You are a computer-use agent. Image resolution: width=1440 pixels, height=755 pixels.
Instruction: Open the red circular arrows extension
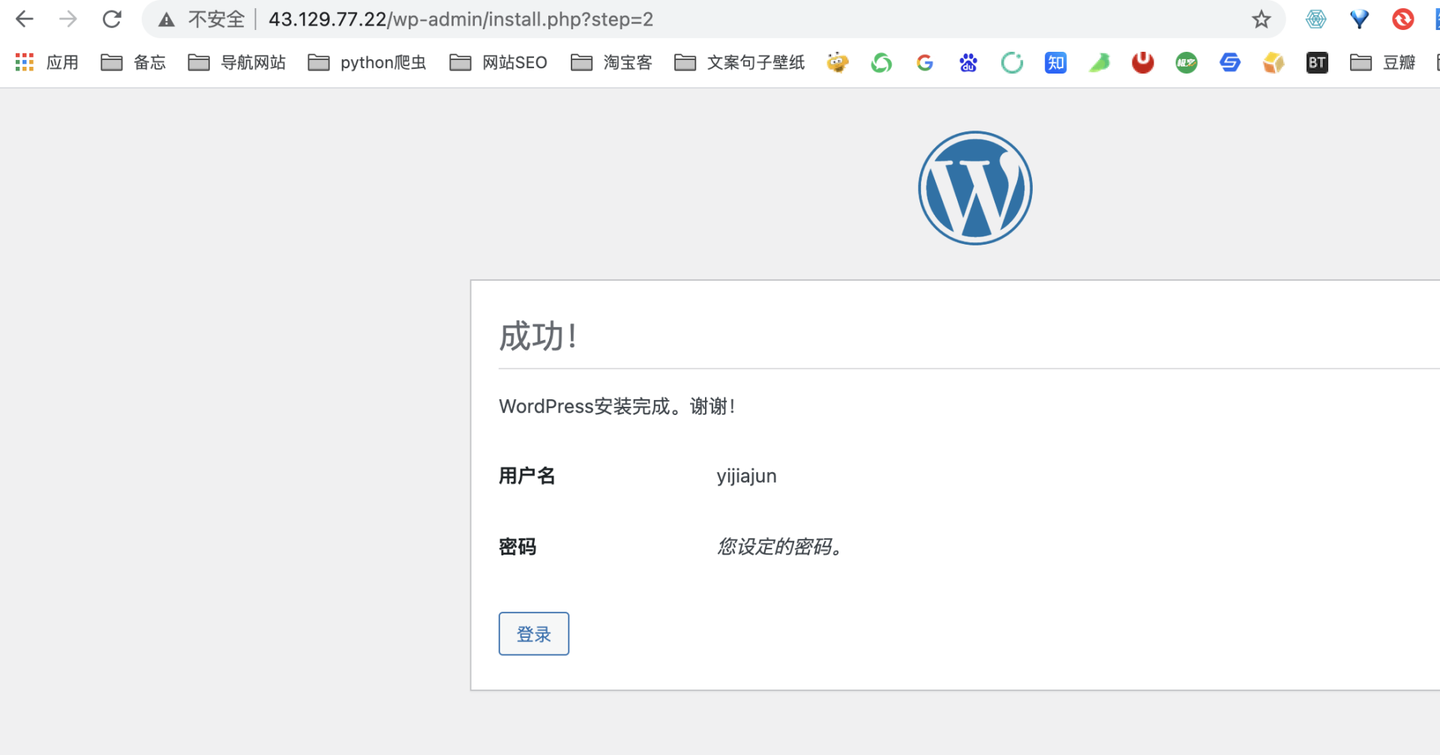(x=1403, y=19)
